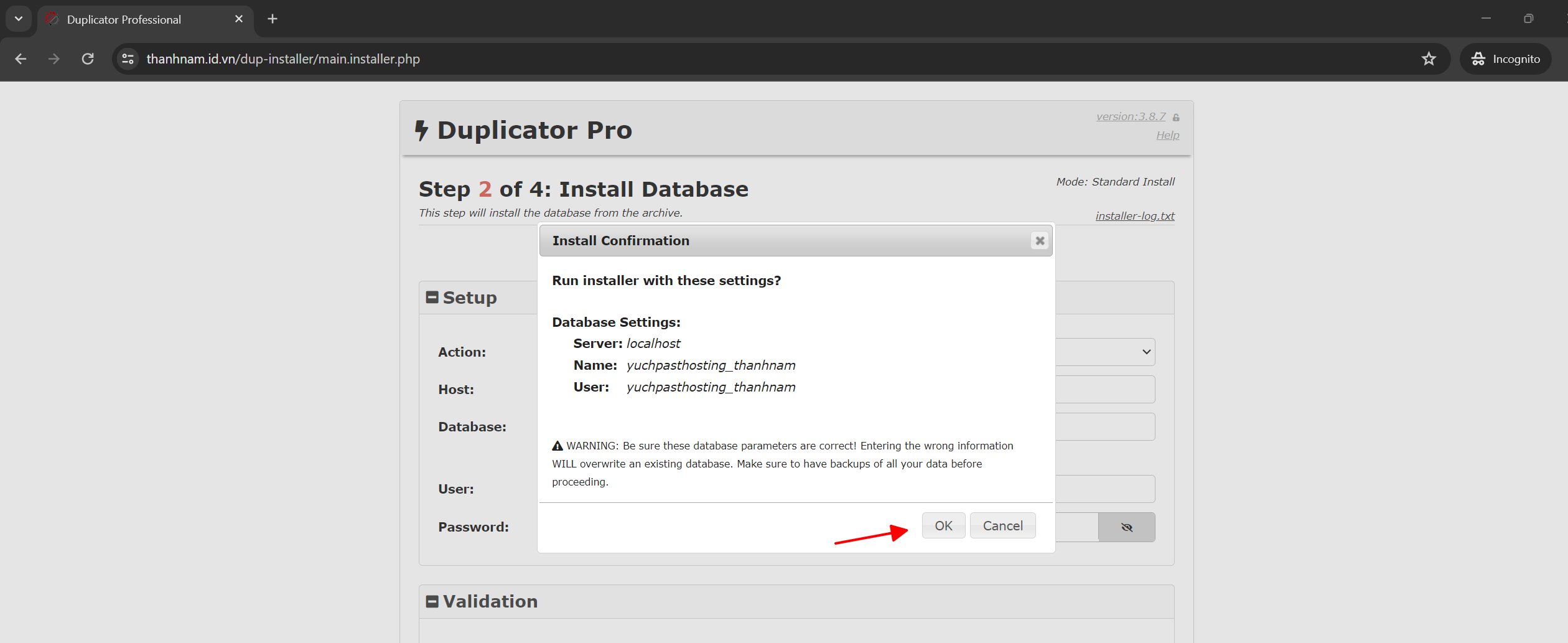
Task: Reload the installer page
Action: (x=88, y=59)
